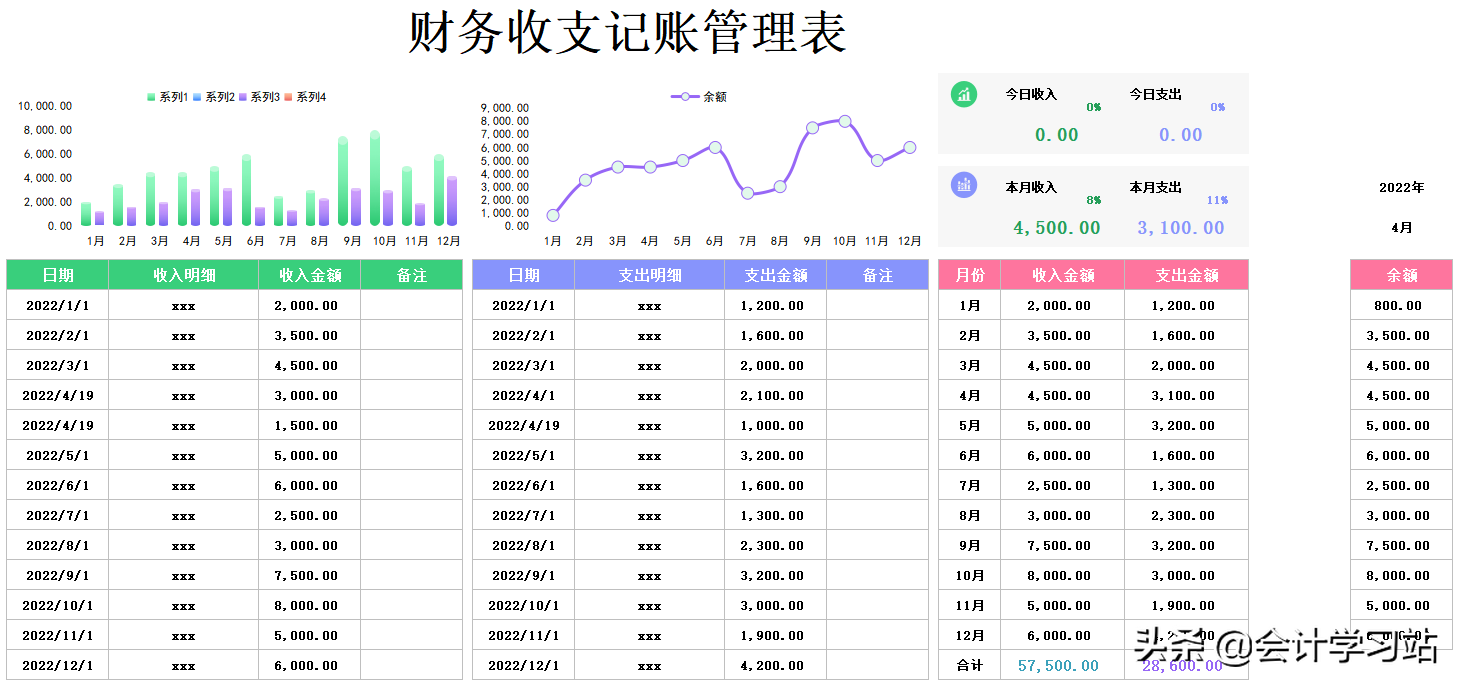Click the purple bar-chart icon on the 本月收入 card

pyautogui.click(x=963, y=186)
